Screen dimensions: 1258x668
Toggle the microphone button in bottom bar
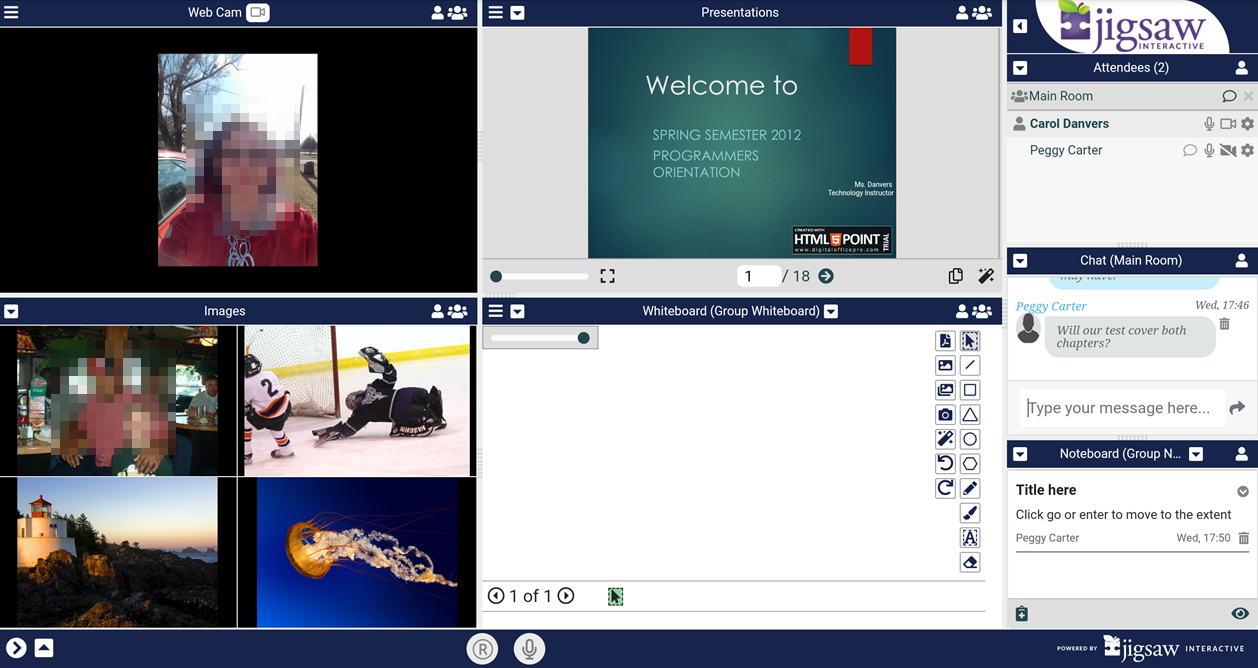point(529,649)
